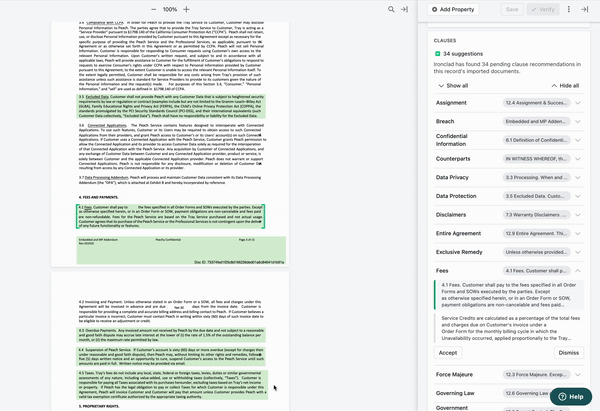Expand the Data Protection clause chevron
Screen dimensions: 600x411
coord(578,196)
